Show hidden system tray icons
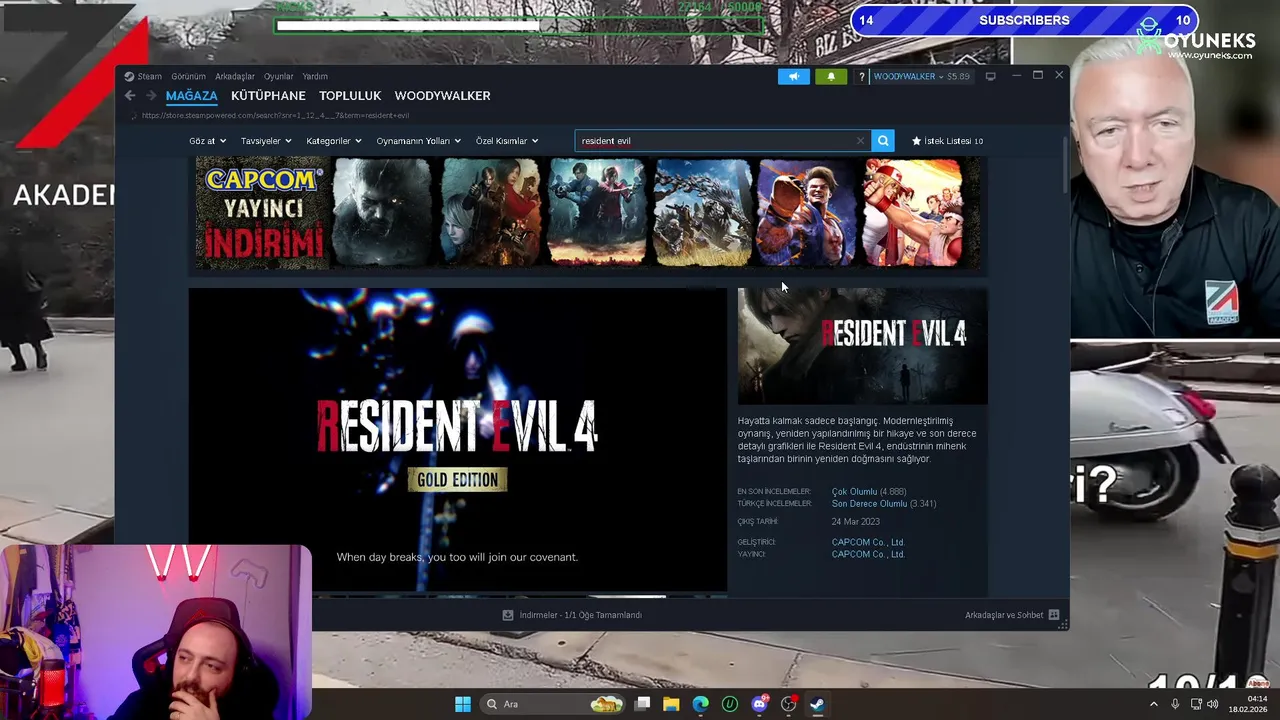The height and width of the screenshot is (720, 1280). (1153, 704)
